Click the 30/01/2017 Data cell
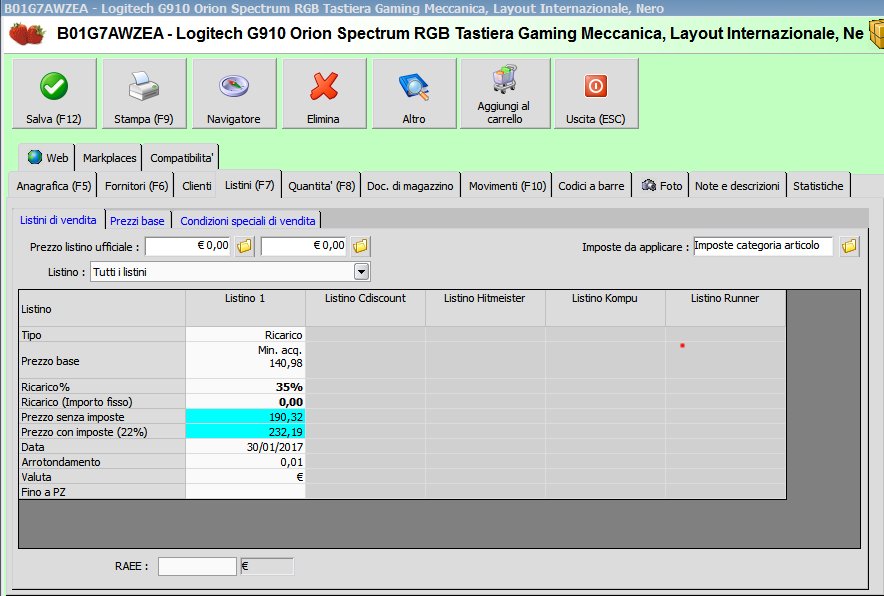Image resolution: width=884 pixels, height=596 pixels. point(245,447)
